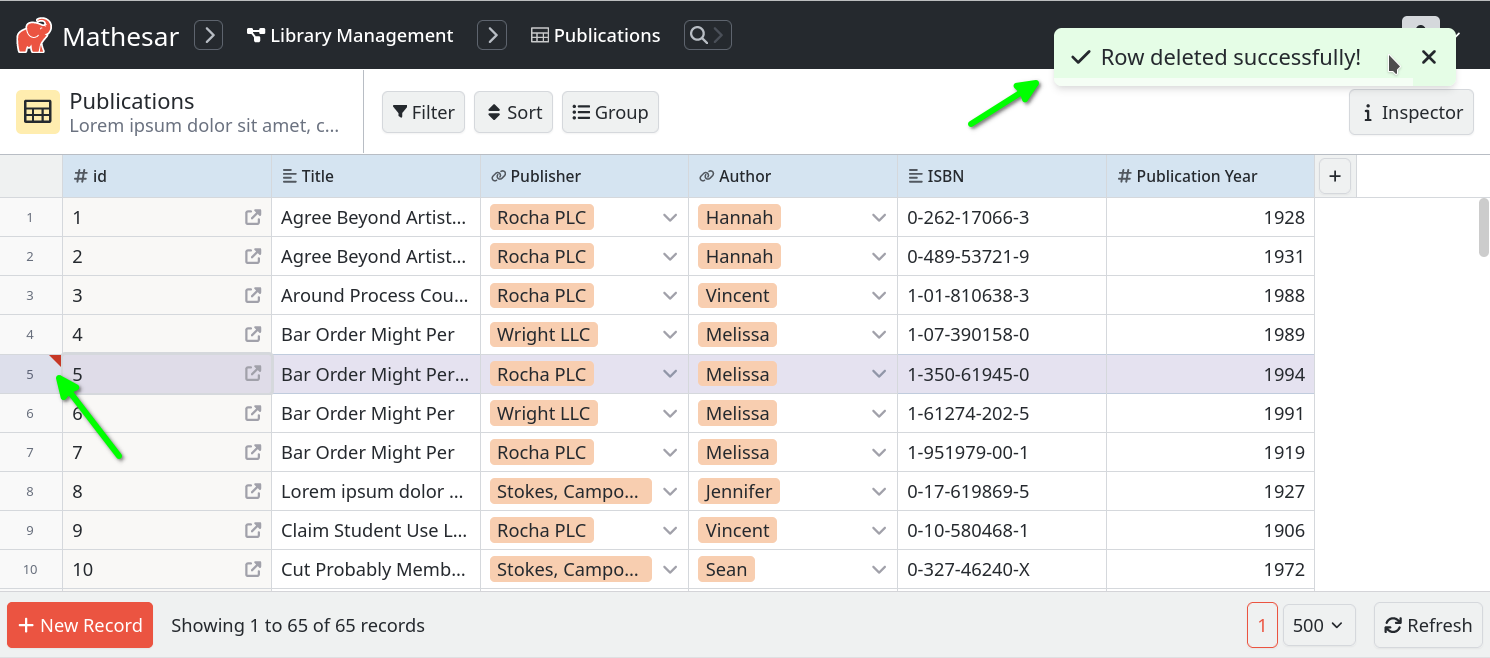Screen dimensions: 1490x658
Task: Create a New Record
Action: point(79,625)
